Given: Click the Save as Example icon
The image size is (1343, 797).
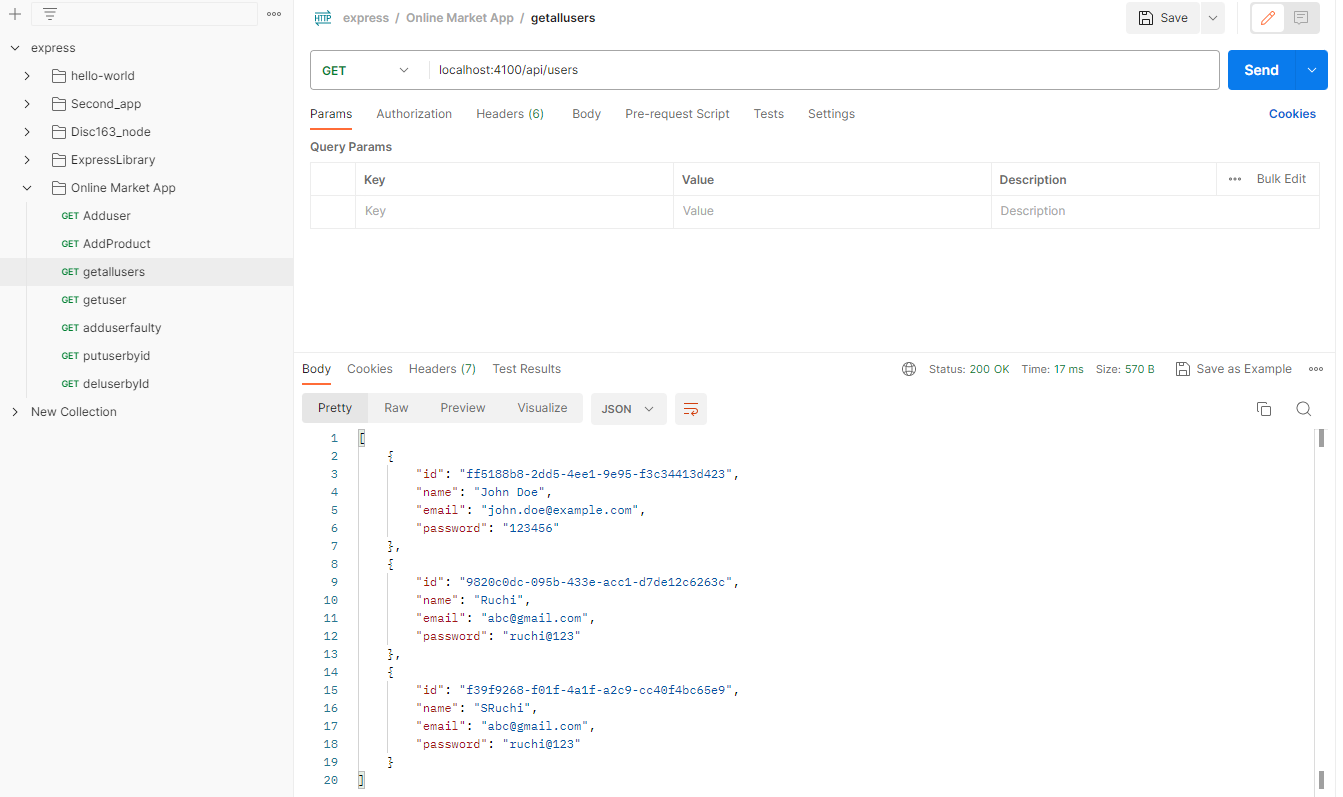Looking at the screenshot, I should pos(1183,368).
